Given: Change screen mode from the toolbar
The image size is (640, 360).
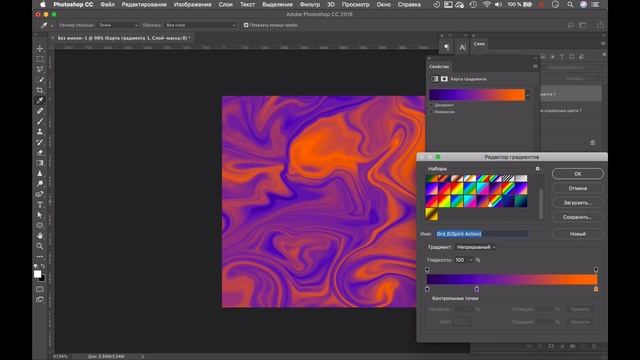Looking at the screenshot, I should 40,300.
